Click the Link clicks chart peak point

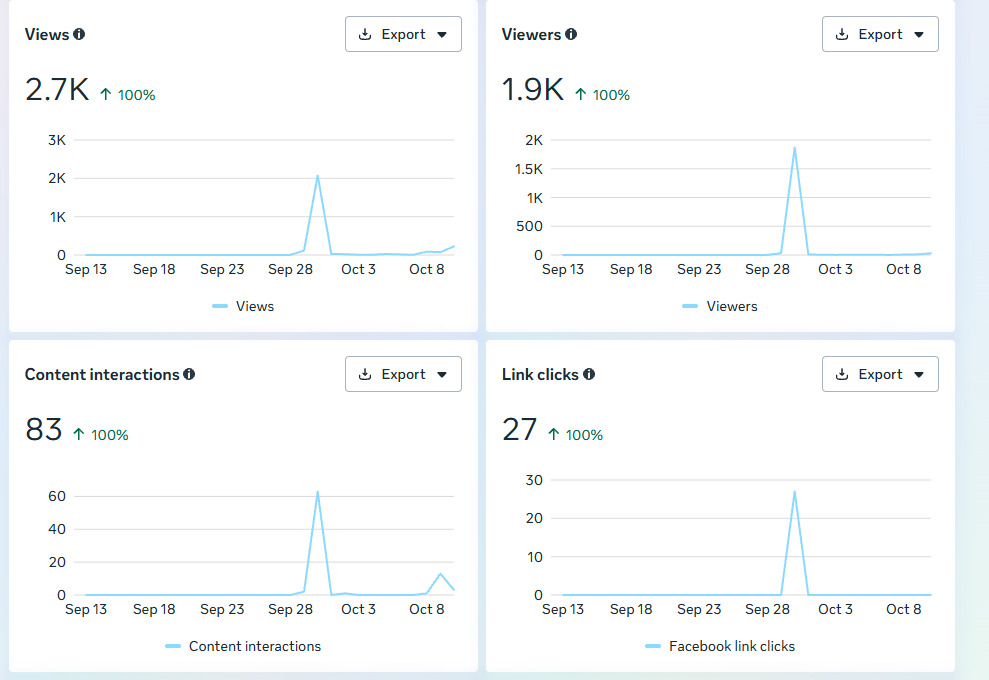795,492
